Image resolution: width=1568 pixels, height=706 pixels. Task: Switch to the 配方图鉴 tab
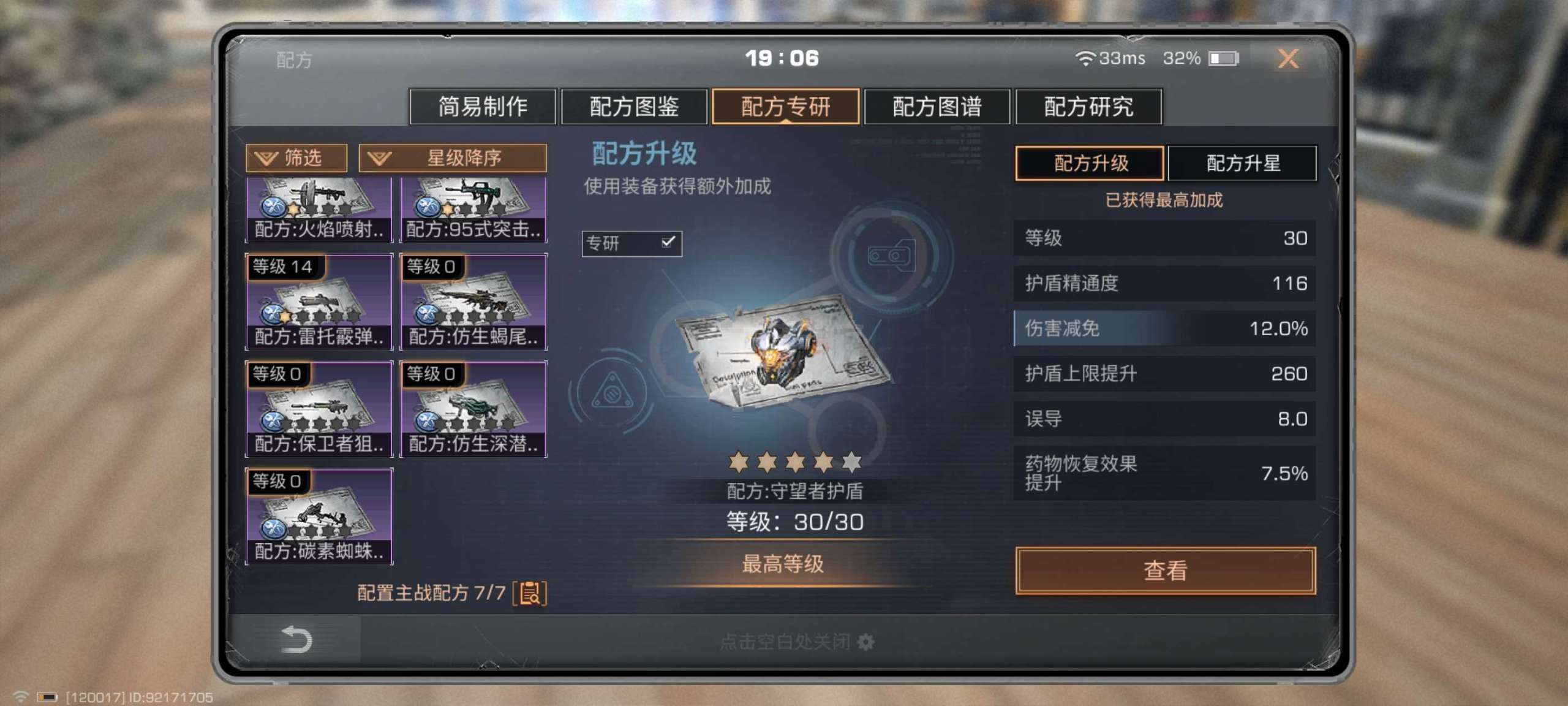[x=634, y=107]
